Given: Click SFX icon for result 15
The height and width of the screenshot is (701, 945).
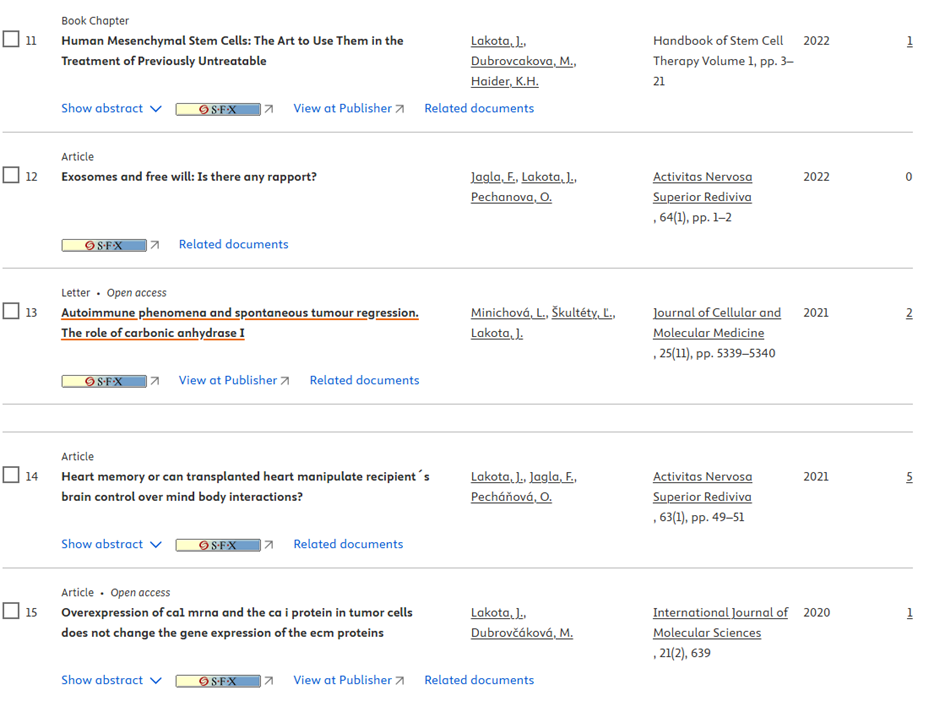Looking at the screenshot, I should 218,681.
